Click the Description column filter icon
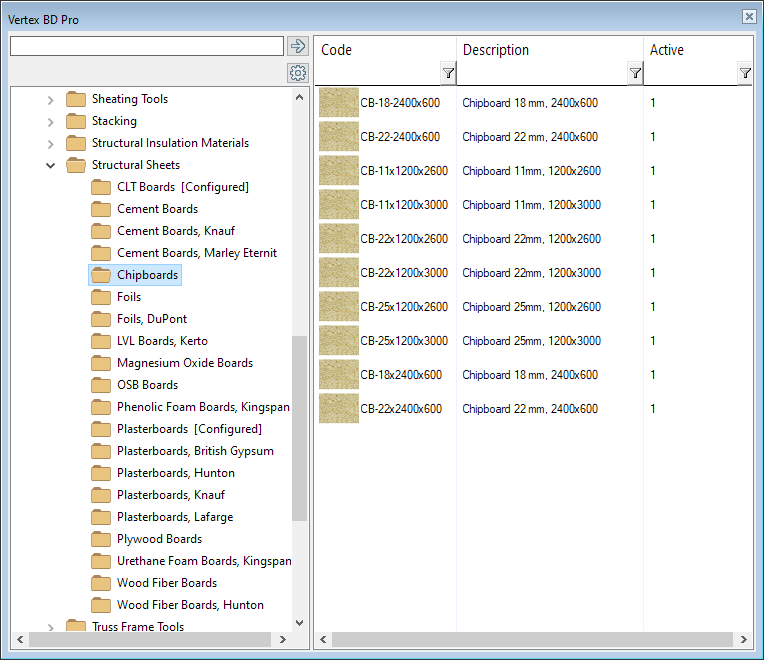 click(x=635, y=73)
